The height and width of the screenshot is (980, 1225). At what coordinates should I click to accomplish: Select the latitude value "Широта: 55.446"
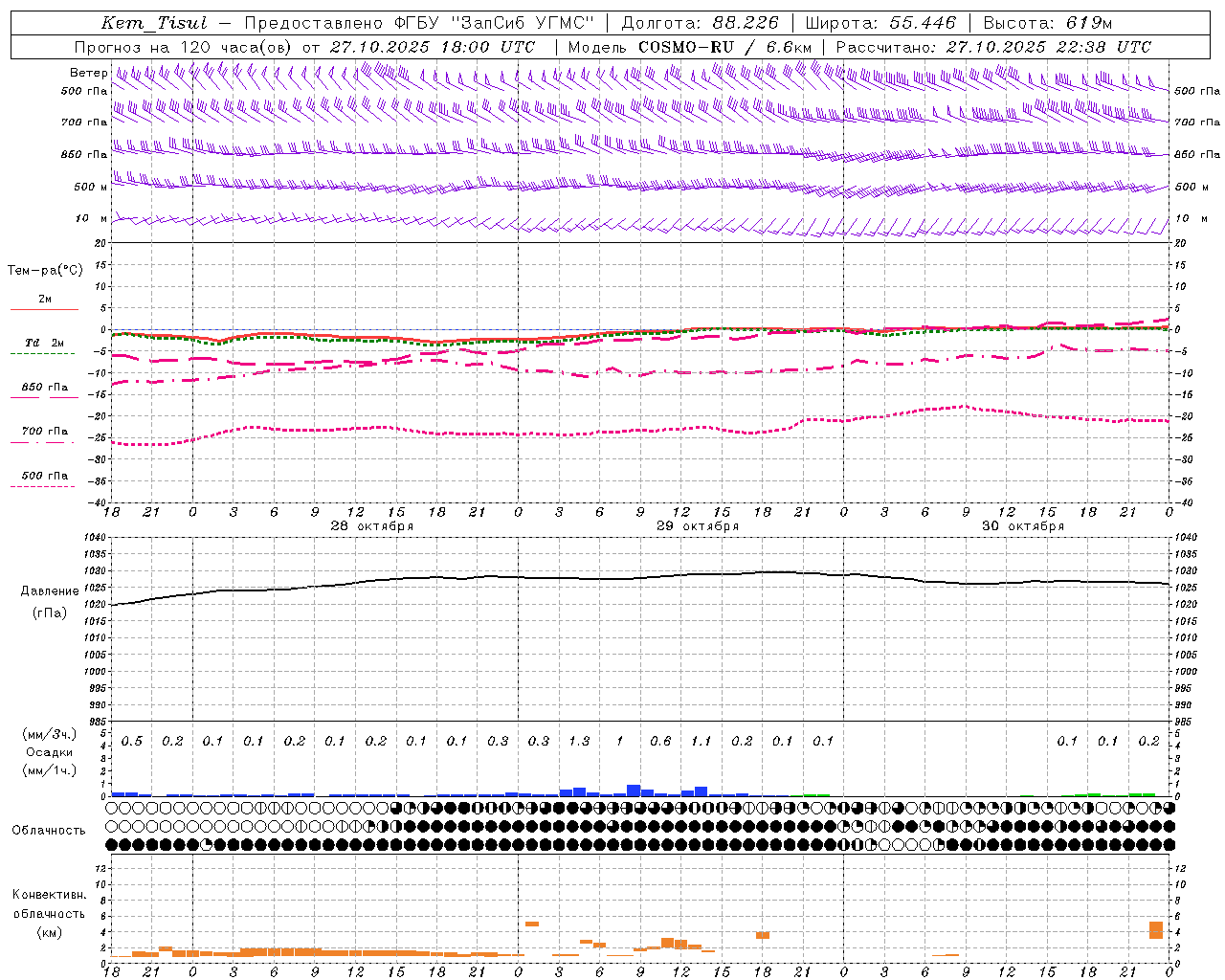click(880, 23)
